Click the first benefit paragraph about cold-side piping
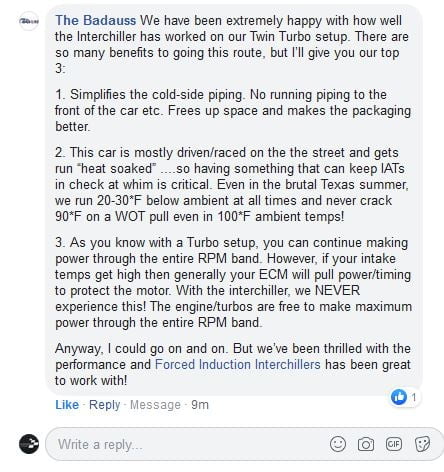444x472 pixels. coord(233,110)
